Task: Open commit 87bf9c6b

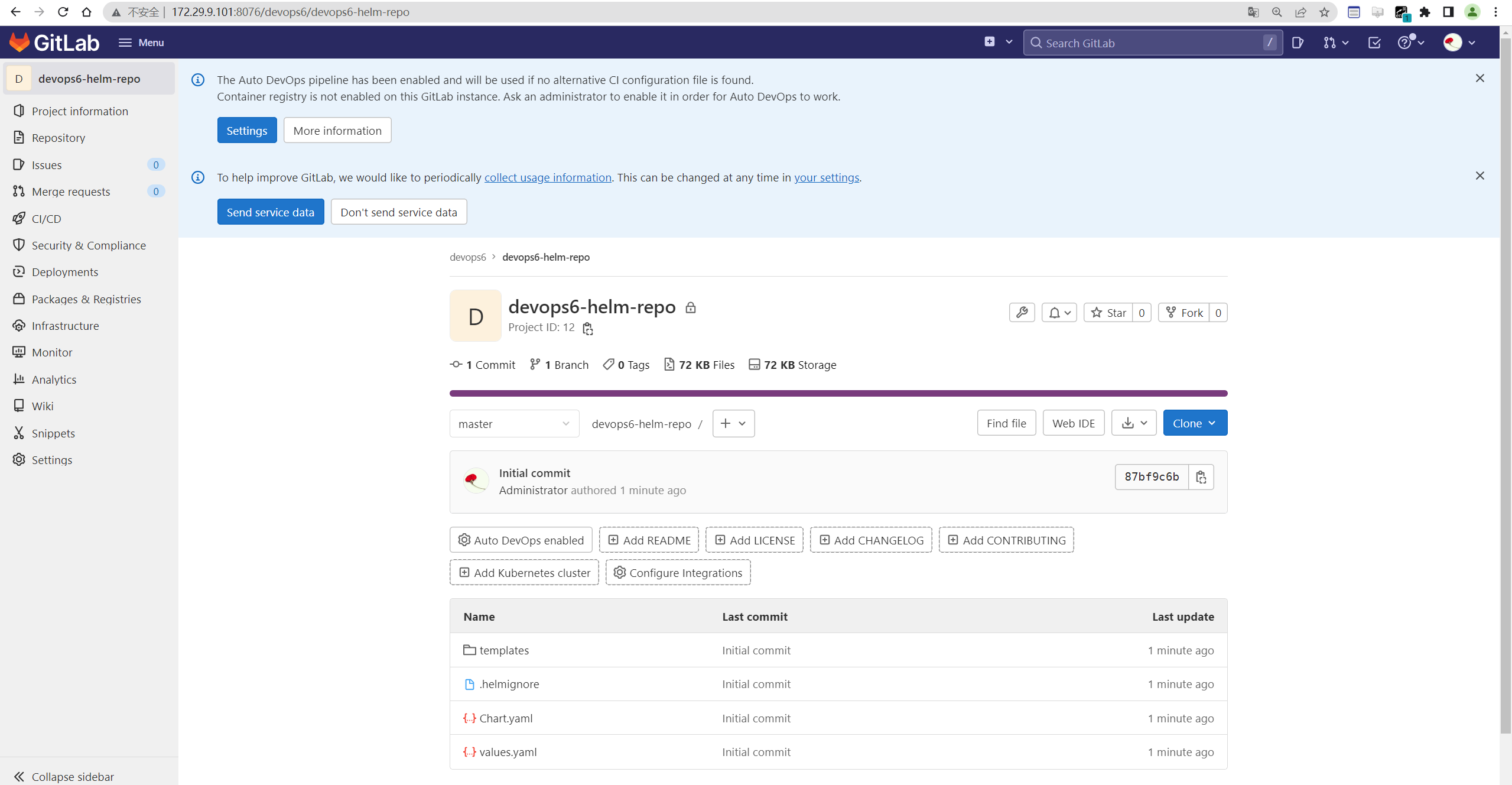Action: pyautogui.click(x=1152, y=476)
